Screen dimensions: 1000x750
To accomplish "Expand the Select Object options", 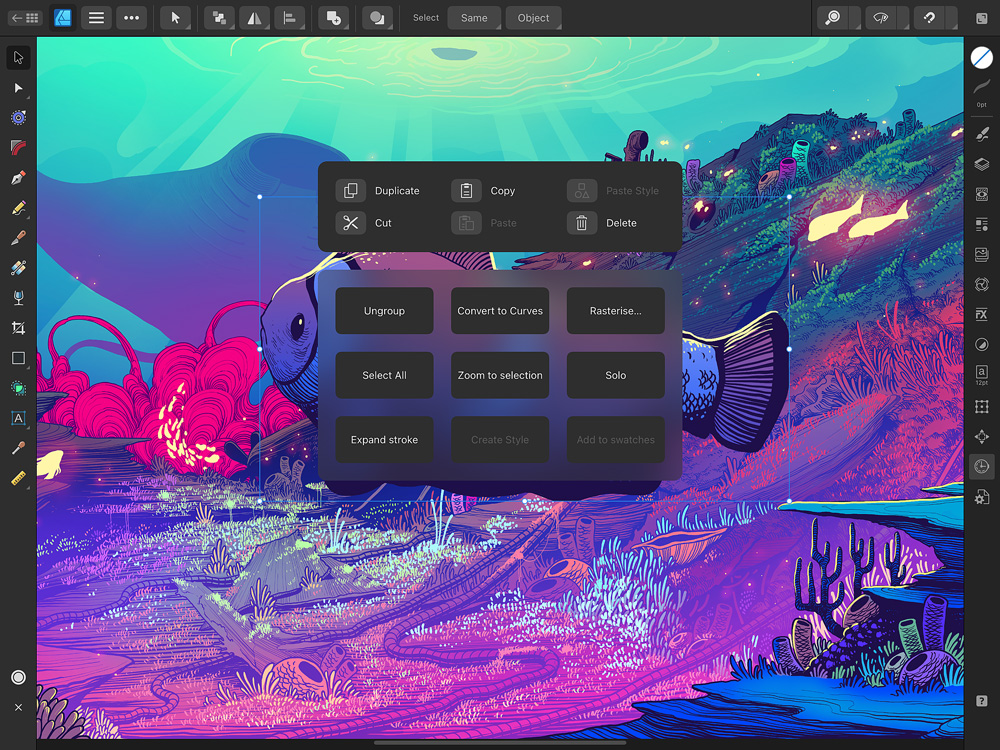I will [533, 18].
